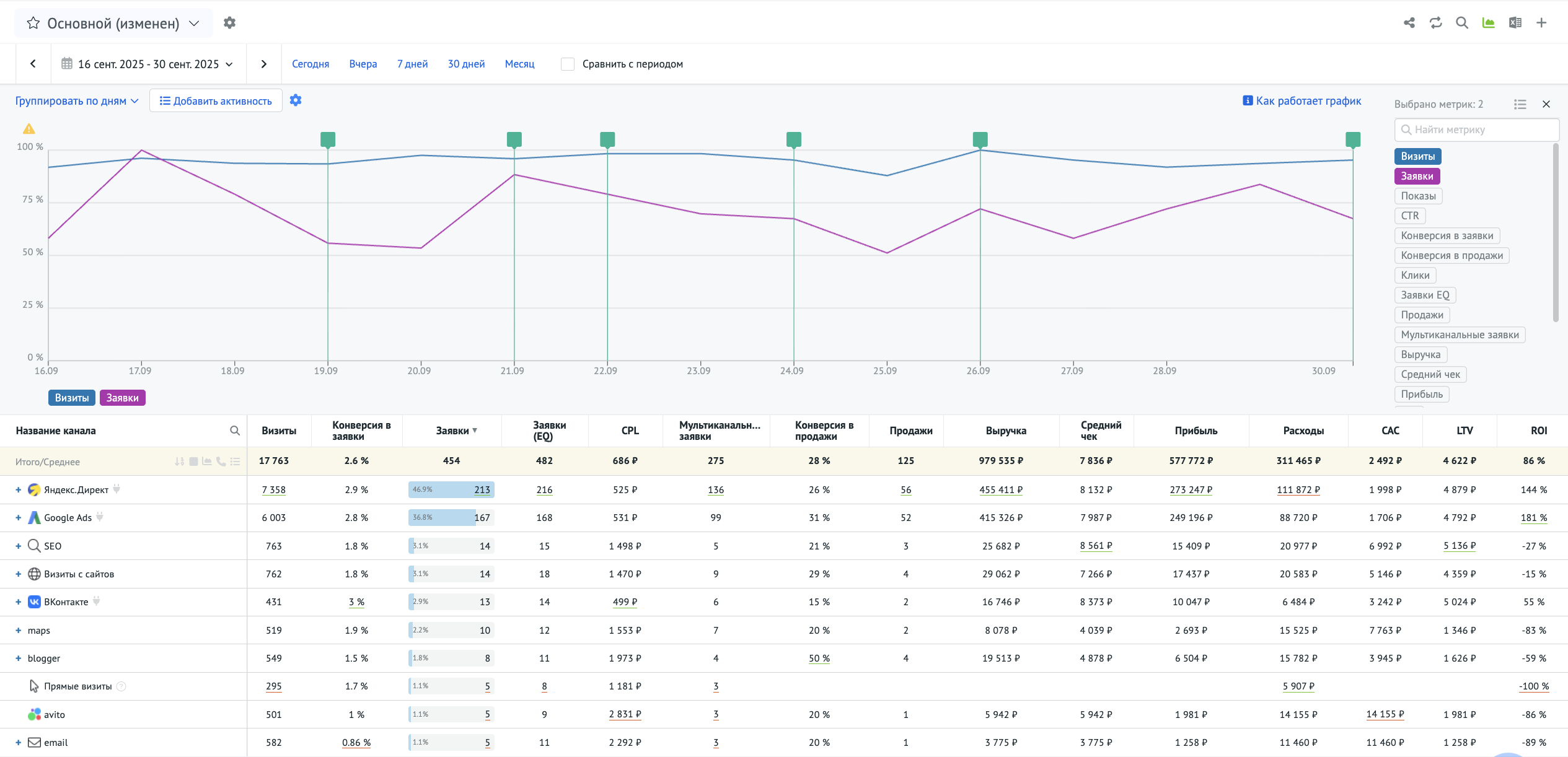
Task: Click the share report icon
Action: pyautogui.click(x=1409, y=23)
